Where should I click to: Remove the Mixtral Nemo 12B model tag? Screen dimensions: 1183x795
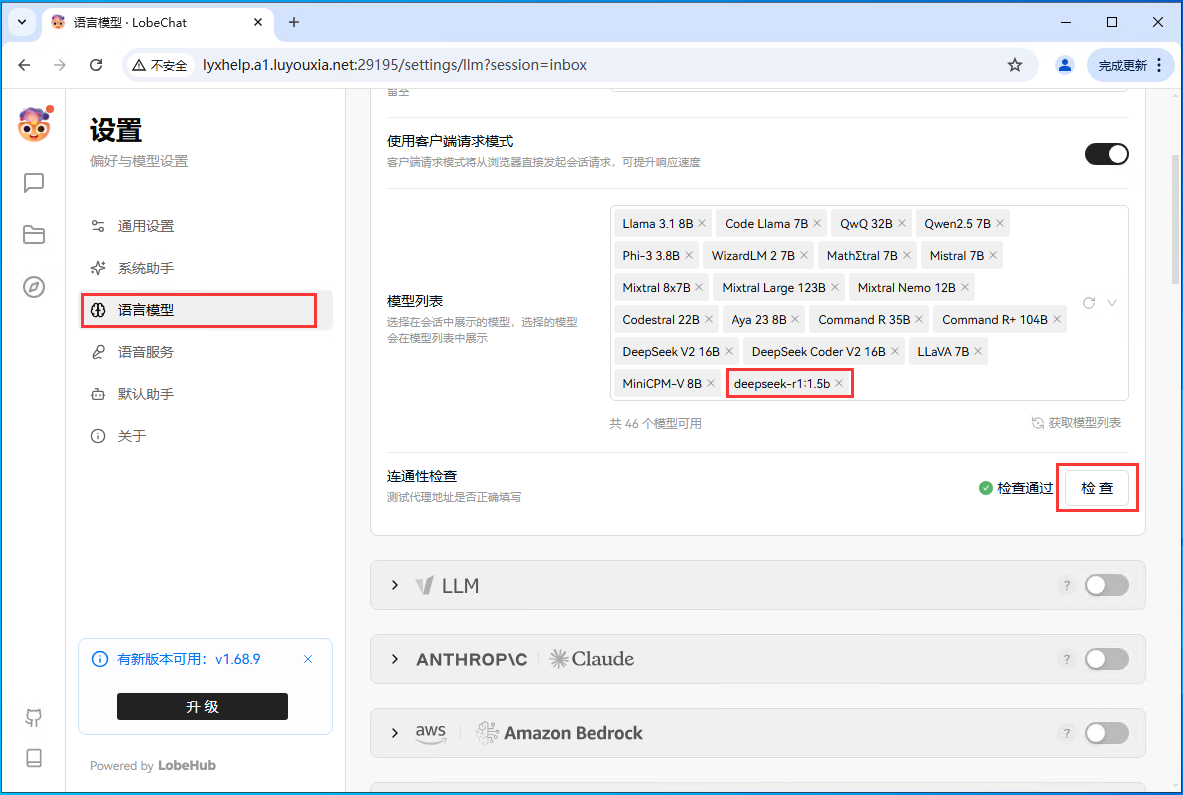pos(964,287)
